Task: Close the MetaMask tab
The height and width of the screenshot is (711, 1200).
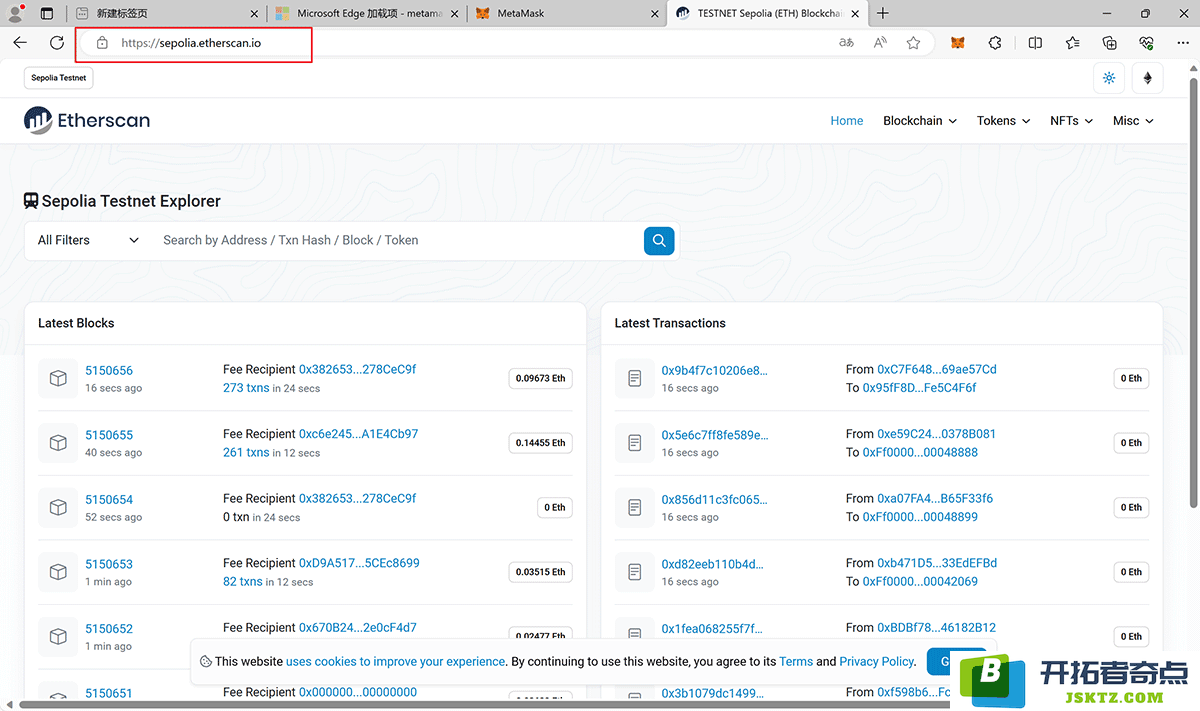Action: pos(654,14)
